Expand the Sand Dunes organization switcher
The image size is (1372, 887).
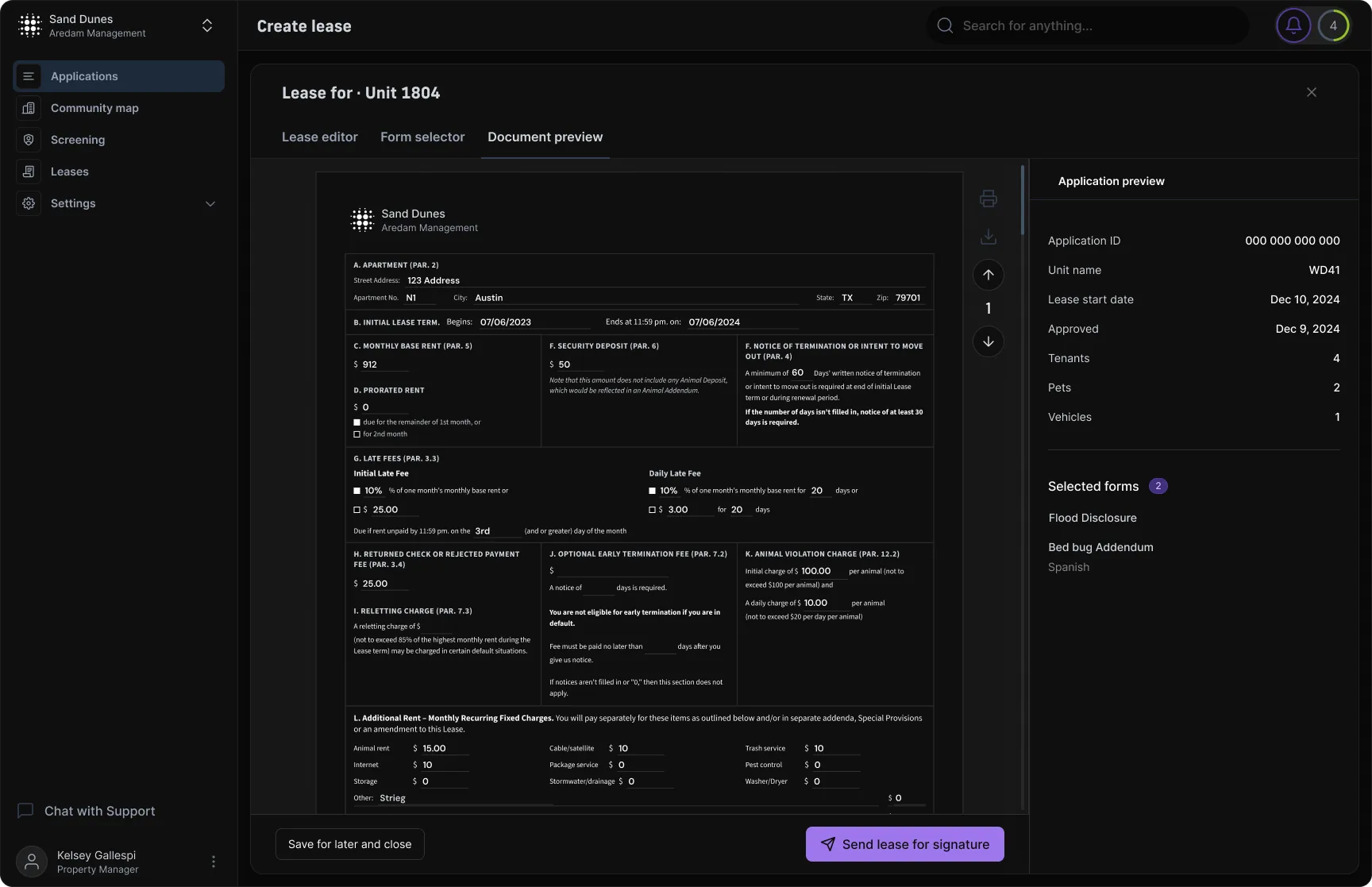tap(207, 25)
